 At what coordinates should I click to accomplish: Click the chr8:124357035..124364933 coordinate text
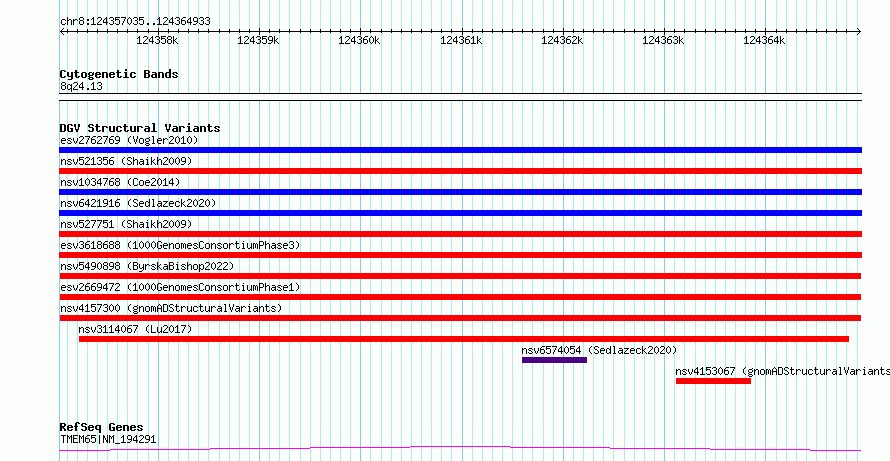click(x=135, y=22)
